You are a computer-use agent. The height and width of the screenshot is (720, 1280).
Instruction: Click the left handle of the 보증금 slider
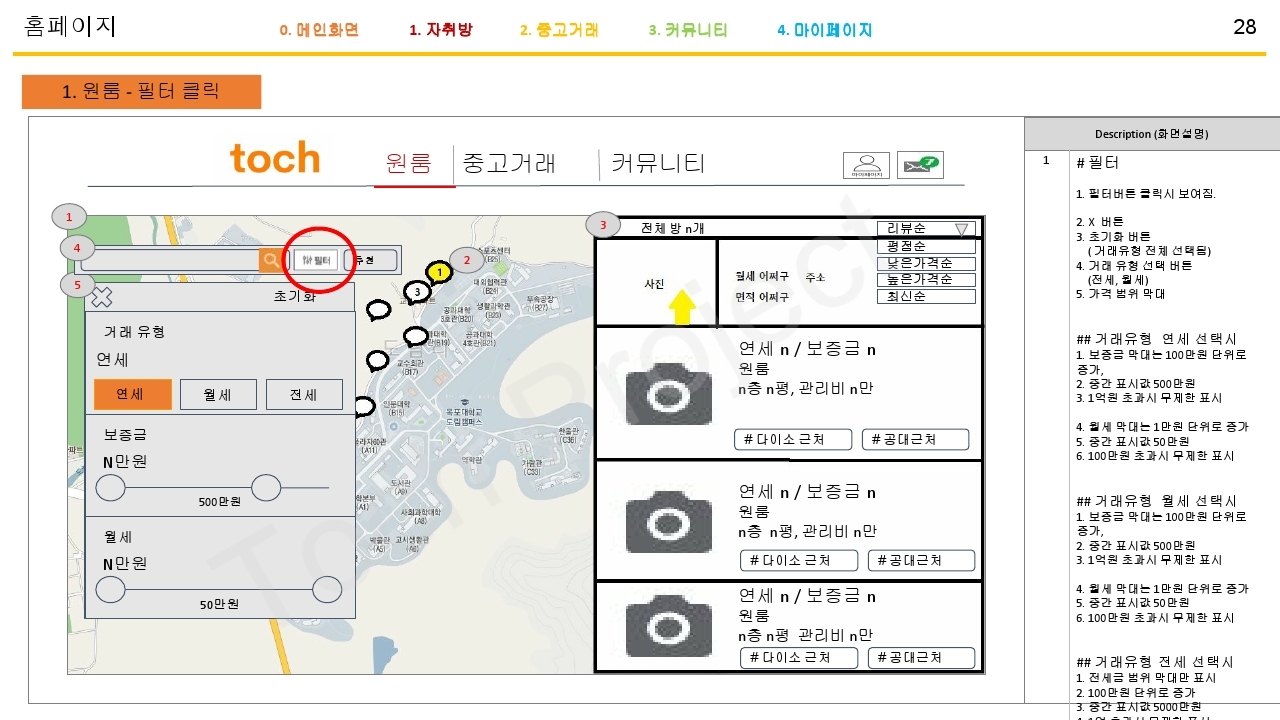tap(110, 488)
